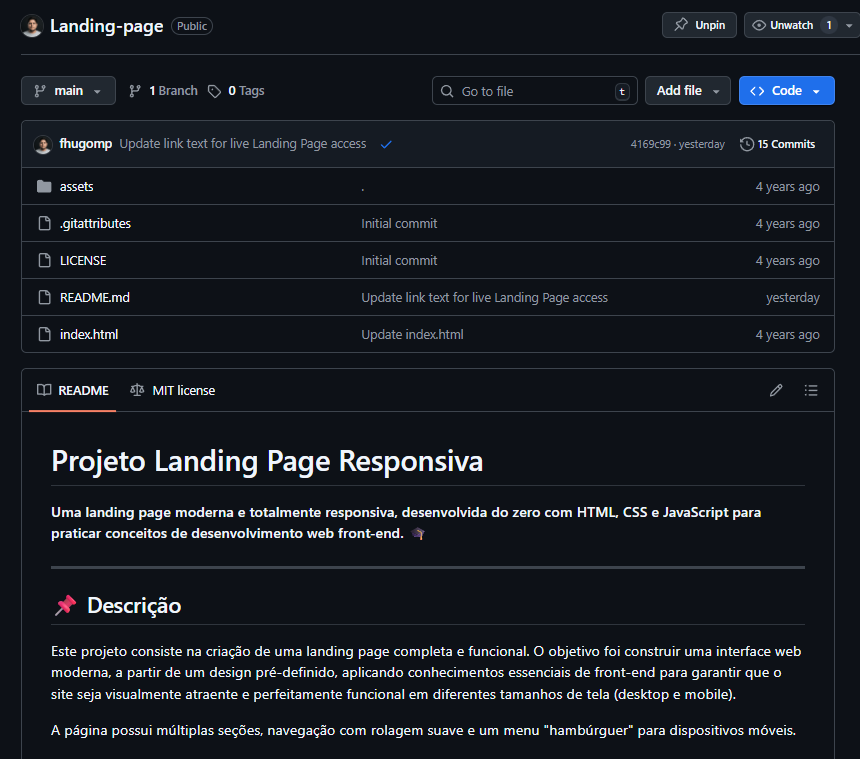The width and height of the screenshot is (860, 759).
Task: Open the main branch selector dropdown
Action: (68, 90)
